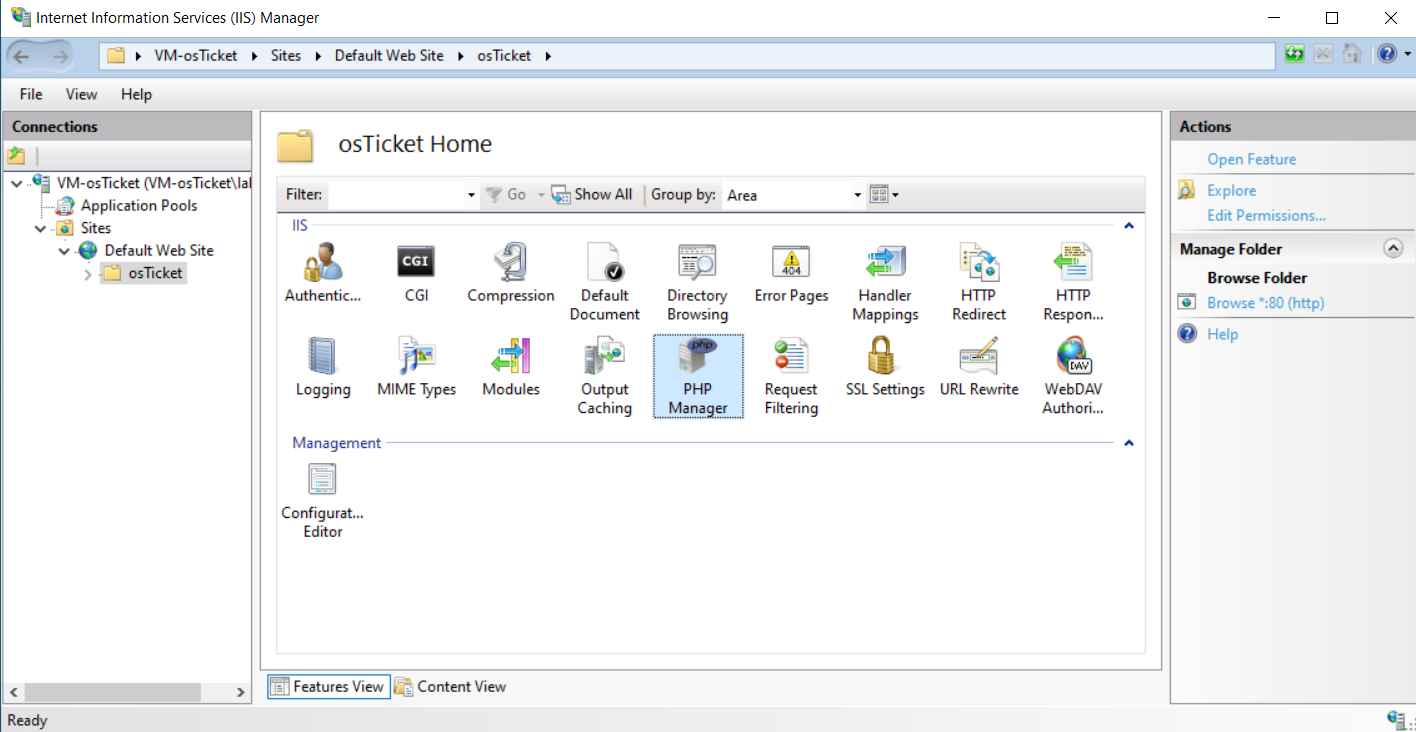
Task: Select the VM-osTicket server tree item
Action: (153, 182)
